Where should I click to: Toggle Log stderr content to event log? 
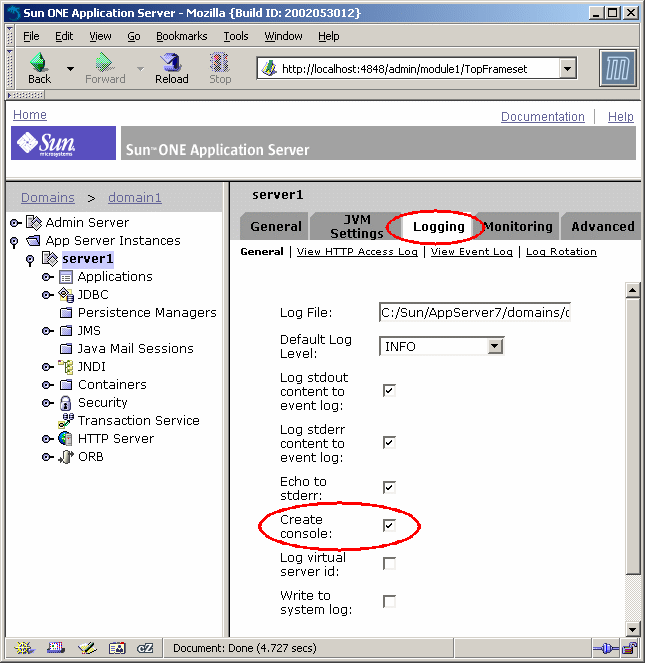tap(389, 442)
